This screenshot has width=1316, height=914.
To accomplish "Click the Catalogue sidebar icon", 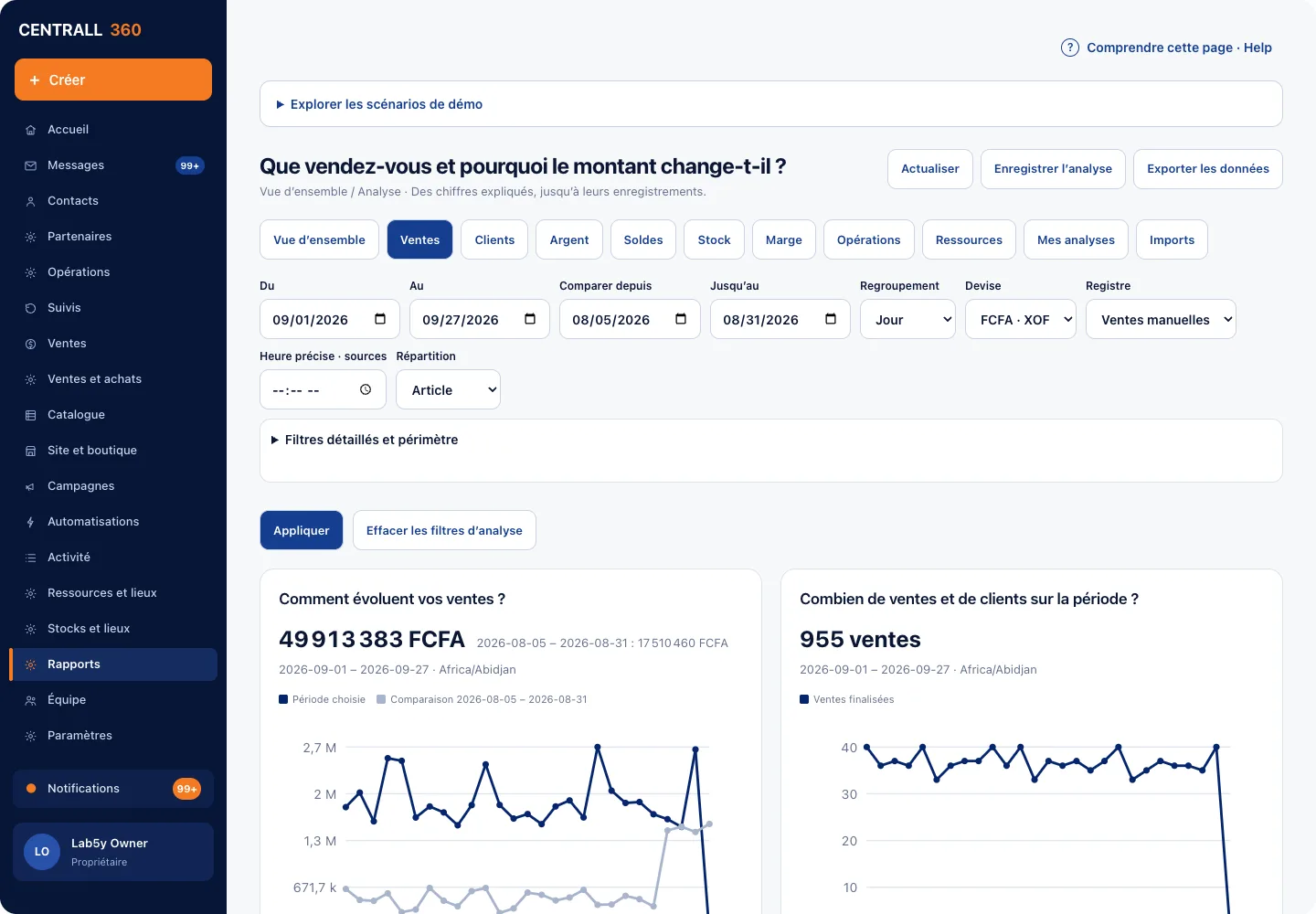I will (30, 415).
